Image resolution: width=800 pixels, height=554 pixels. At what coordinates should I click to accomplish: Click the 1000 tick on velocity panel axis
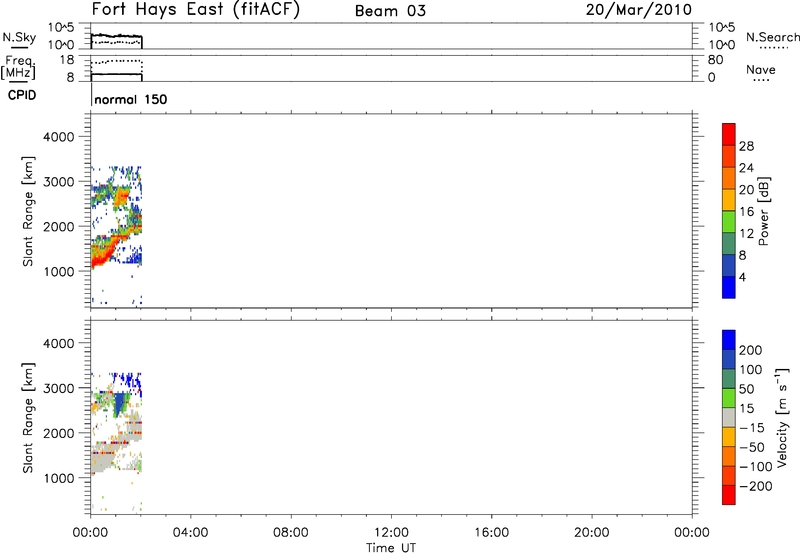(59, 478)
